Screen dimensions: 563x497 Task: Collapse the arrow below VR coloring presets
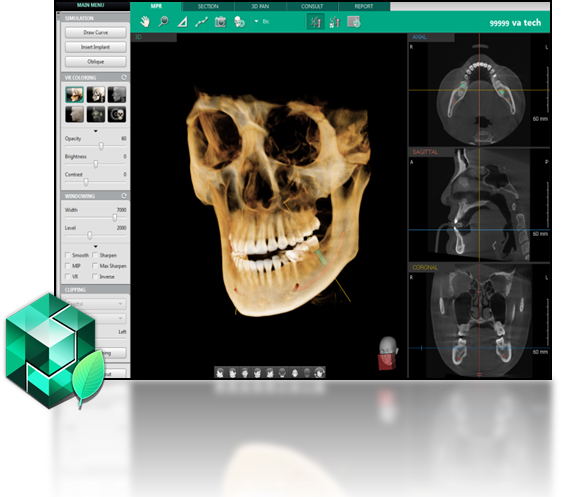(96, 131)
